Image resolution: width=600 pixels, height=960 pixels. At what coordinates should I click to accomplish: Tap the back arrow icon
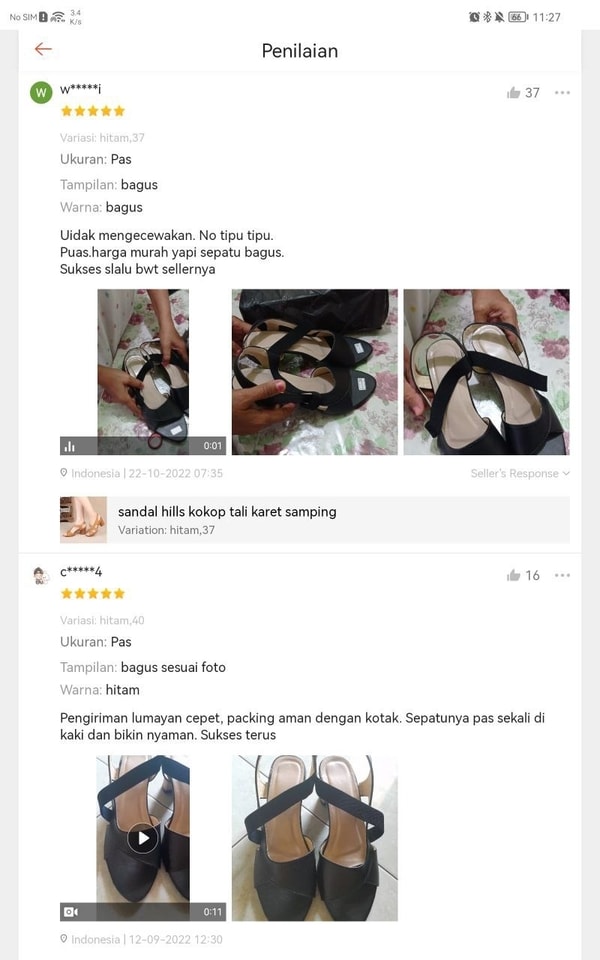(x=42, y=49)
